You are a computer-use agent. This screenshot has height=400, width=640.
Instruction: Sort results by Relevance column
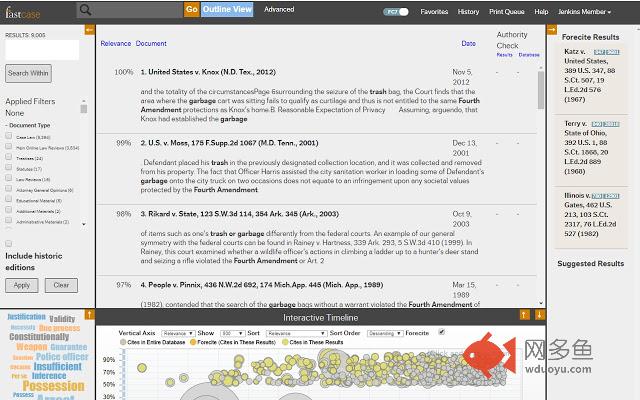[116, 43]
